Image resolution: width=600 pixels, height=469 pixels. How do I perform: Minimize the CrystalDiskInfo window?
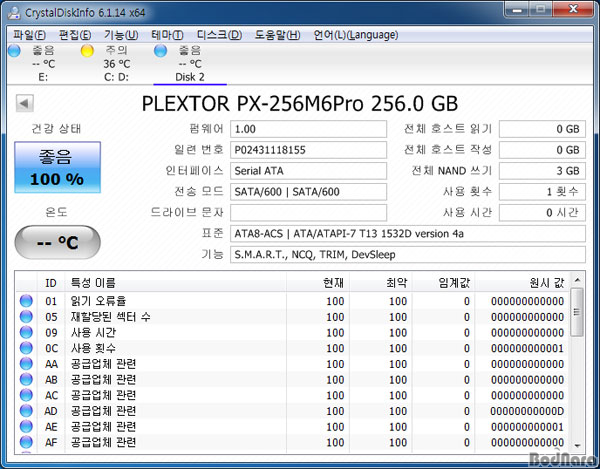tap(517, 10)
